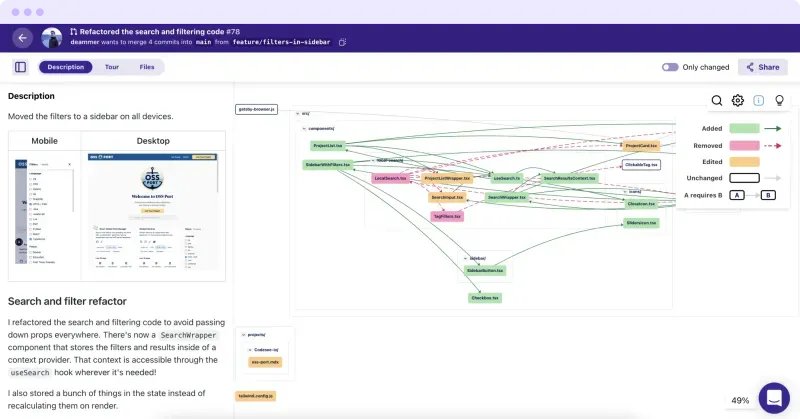
Task: Click the A requires B legend label
Action: tap(703, 195)
